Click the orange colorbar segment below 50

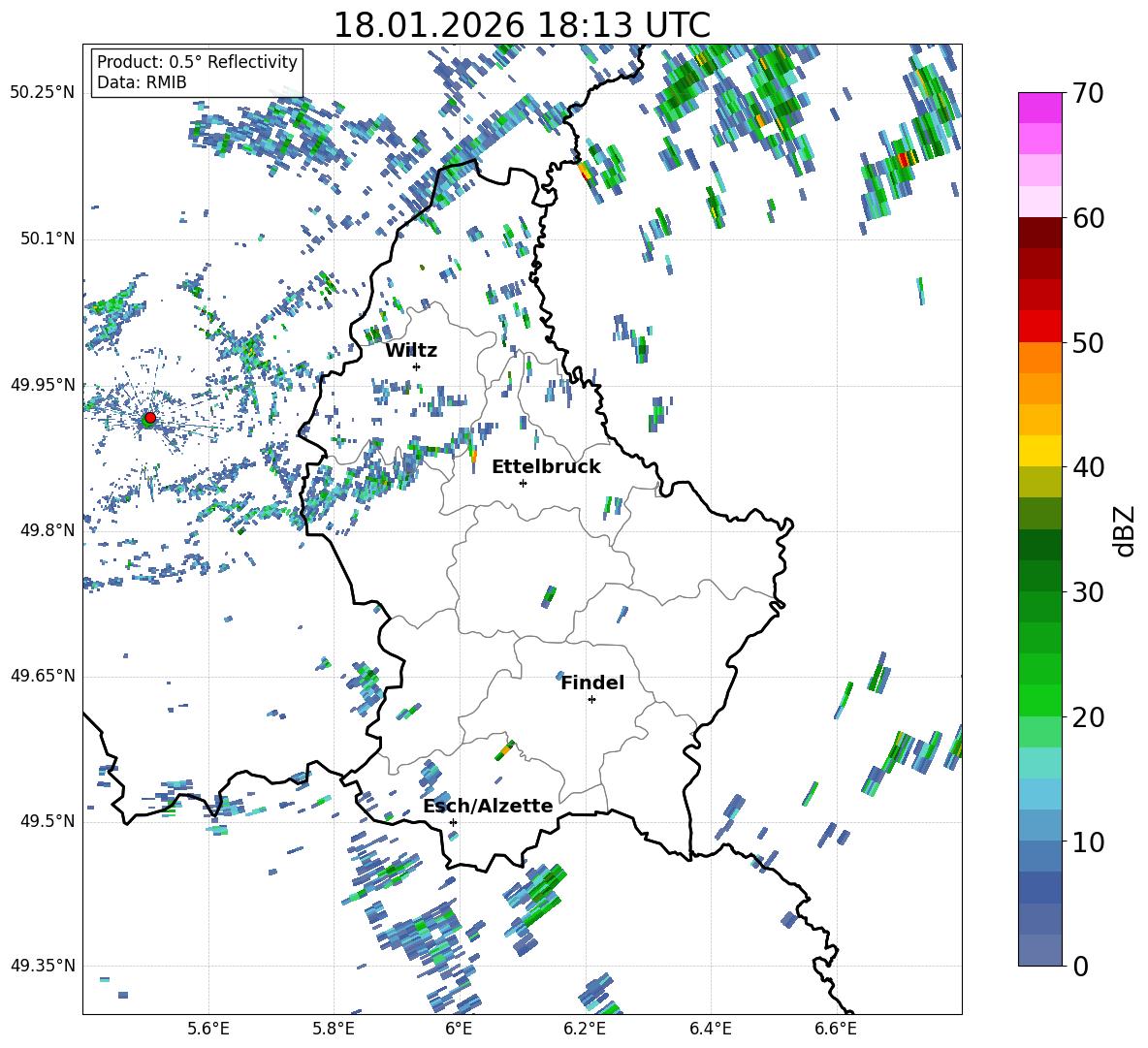pos(1039,357)
